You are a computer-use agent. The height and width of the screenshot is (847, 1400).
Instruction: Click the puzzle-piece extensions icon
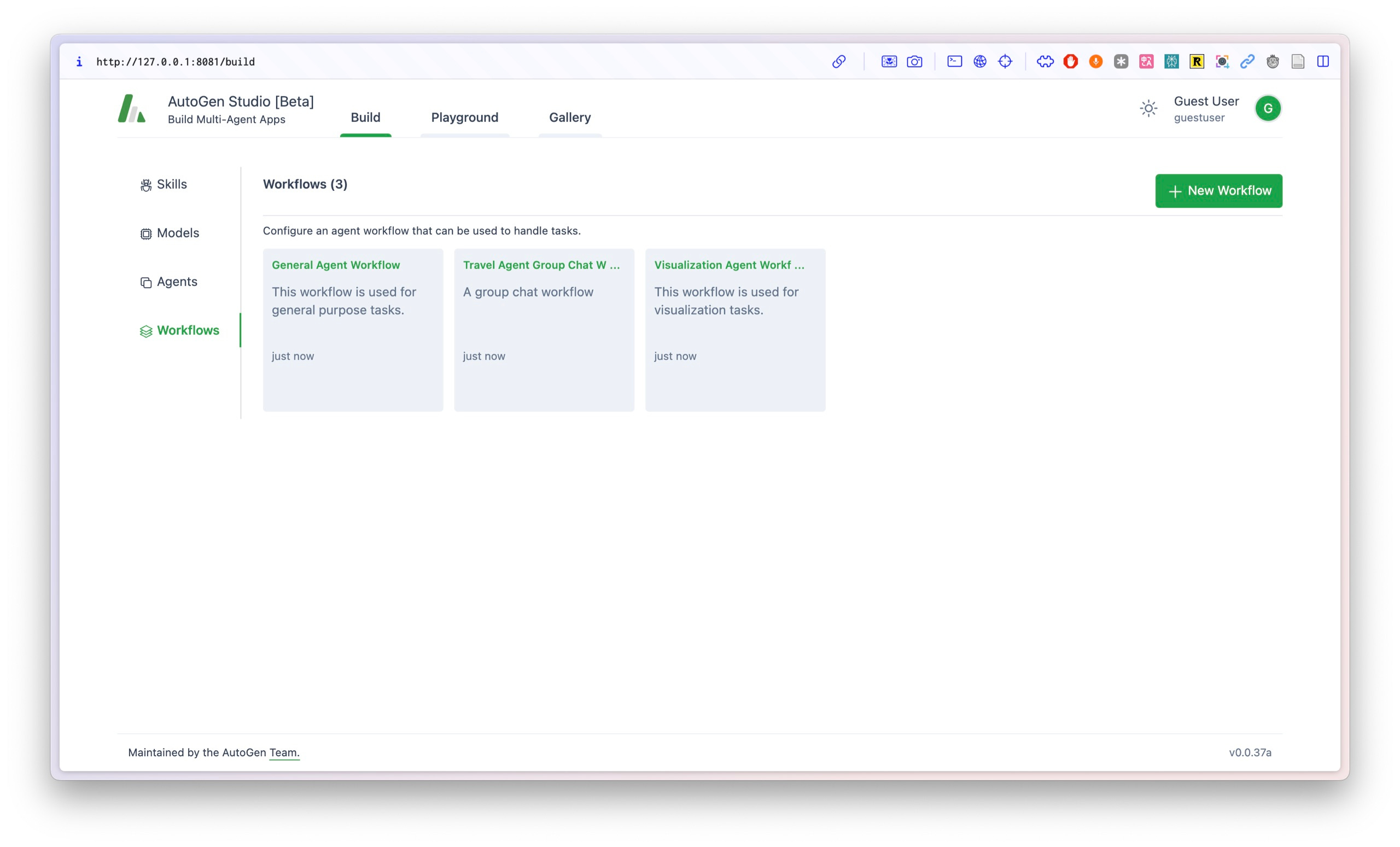pos(1045,61)
